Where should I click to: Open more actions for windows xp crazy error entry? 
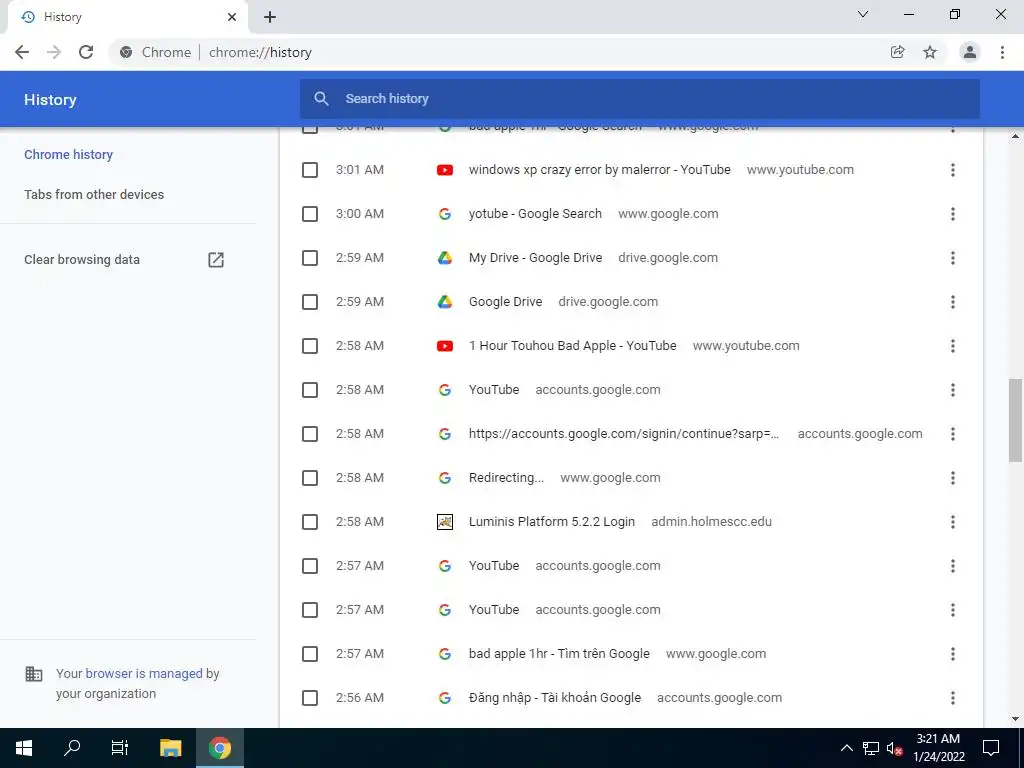tap(953, 170)
